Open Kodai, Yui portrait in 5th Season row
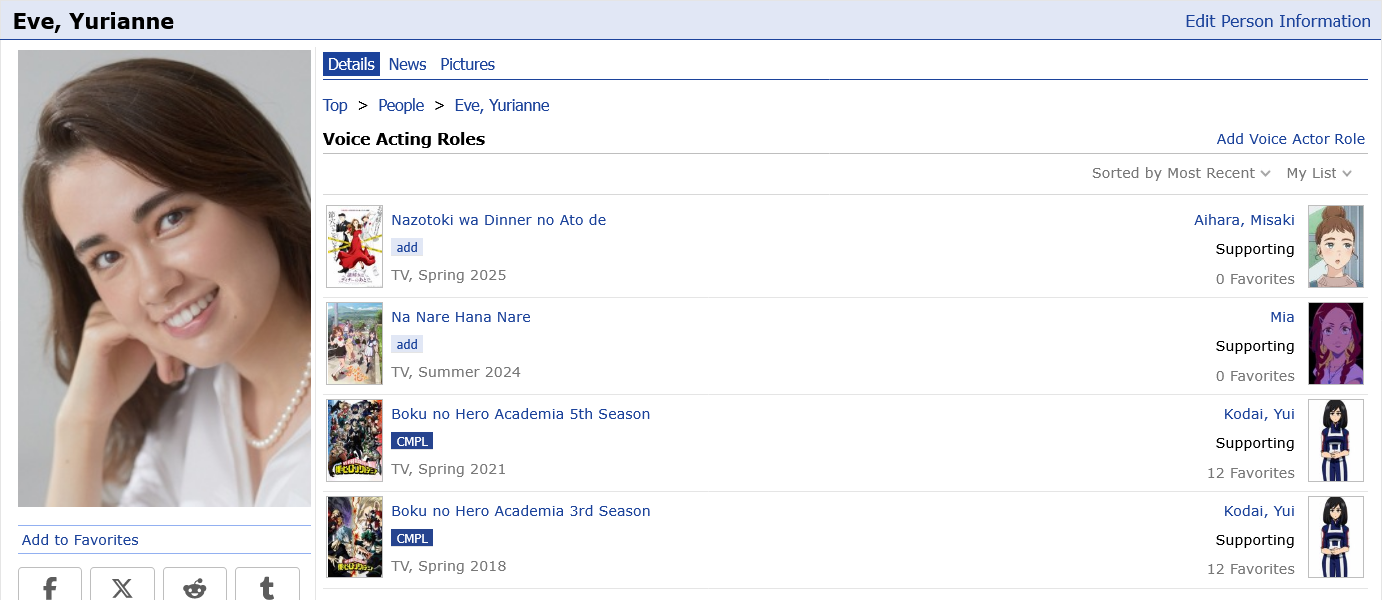This screenshot has height=604, width=1393. tap(1336, 440)
